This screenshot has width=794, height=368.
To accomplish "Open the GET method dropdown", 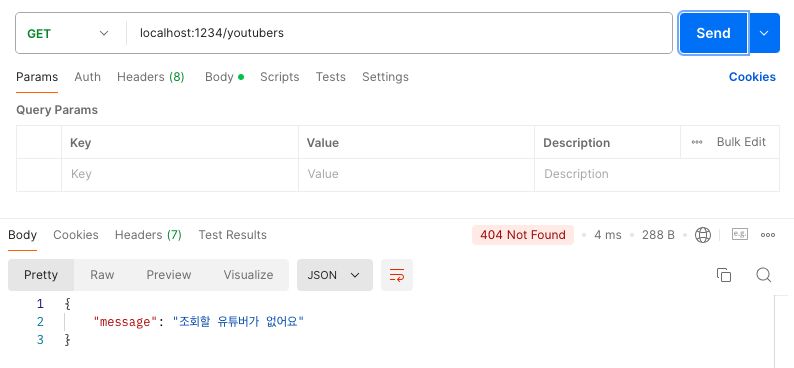I will pyautogui.click(x=68, y=33).
